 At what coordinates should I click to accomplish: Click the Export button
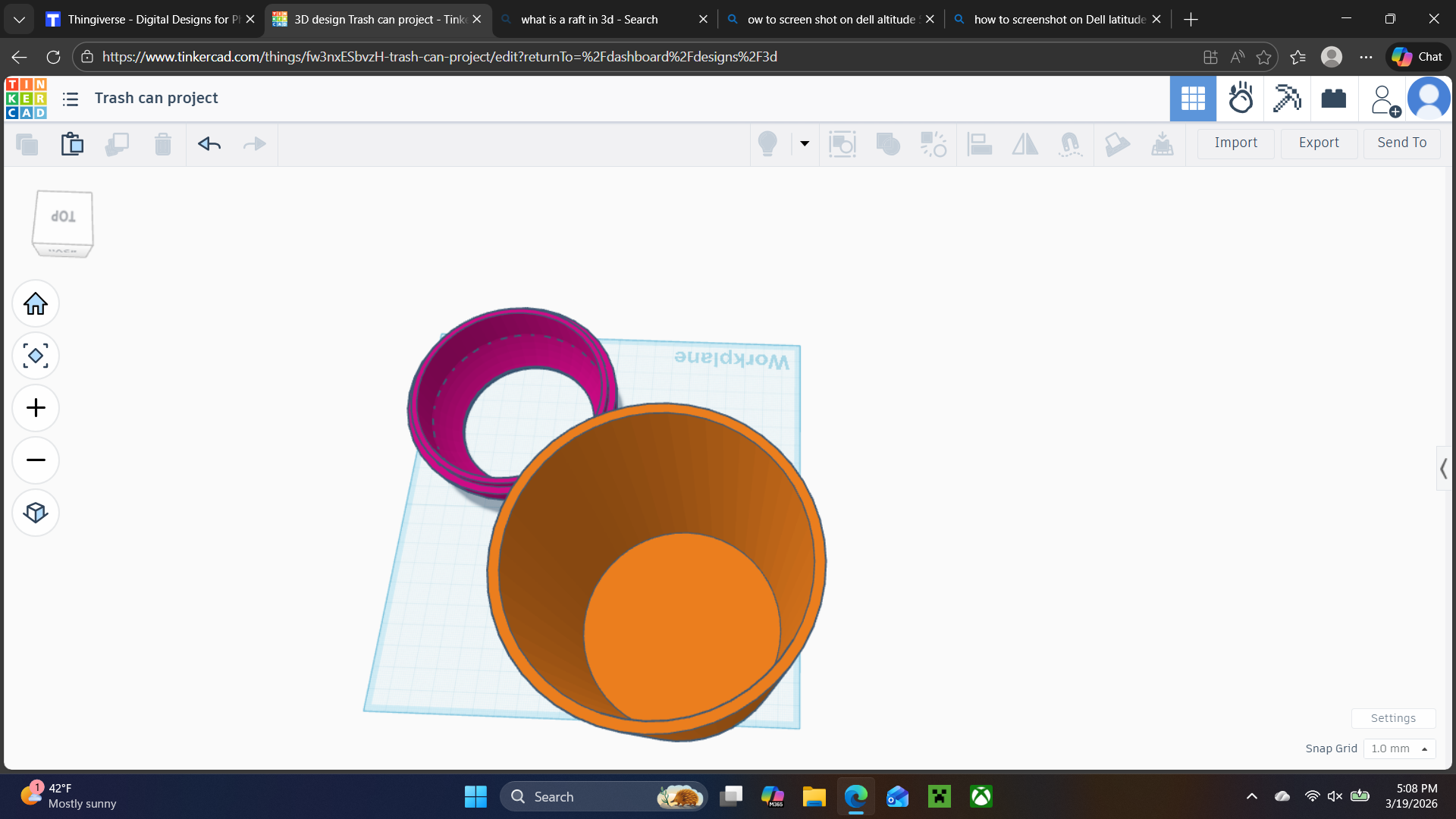pyautogui.click(x=1319, y=143)
